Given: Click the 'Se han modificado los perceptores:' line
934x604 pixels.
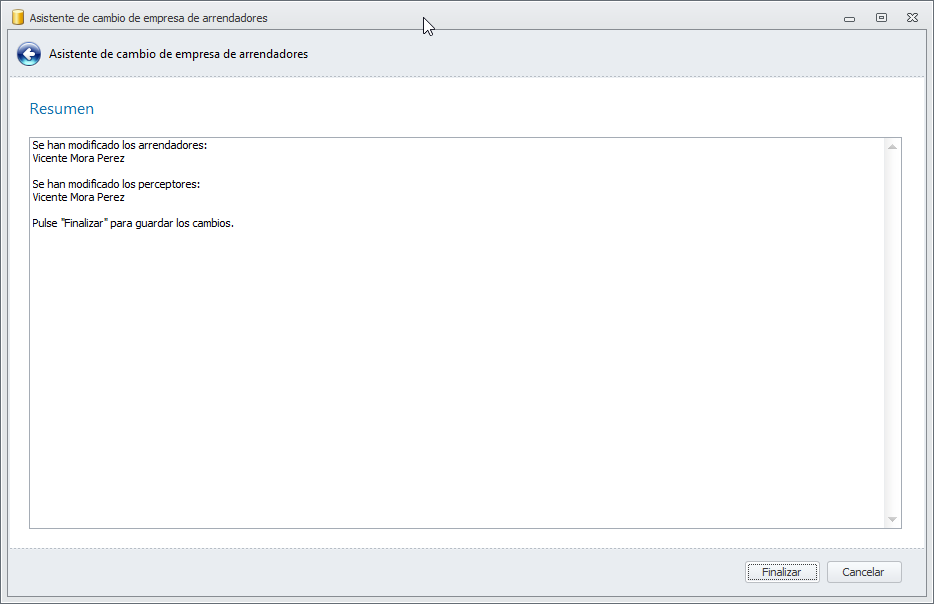Looking at the screenshot, I should pos(116,184).
